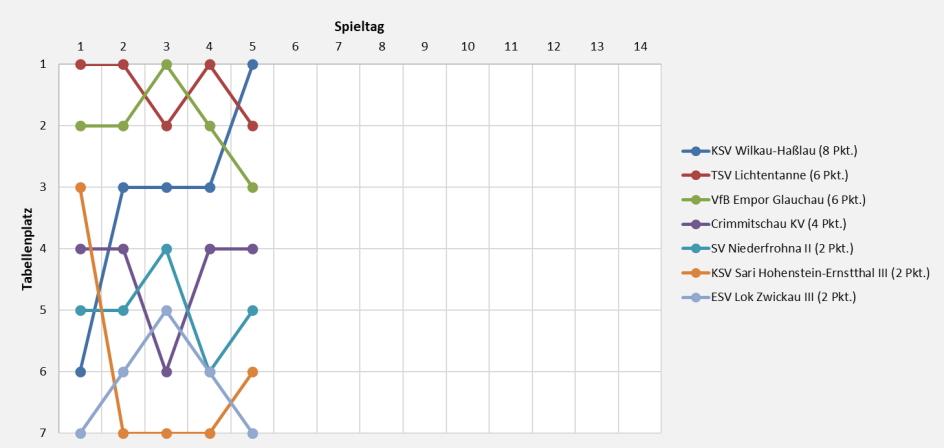Click the Spieltag 14 axis label

tap(640, 46)
